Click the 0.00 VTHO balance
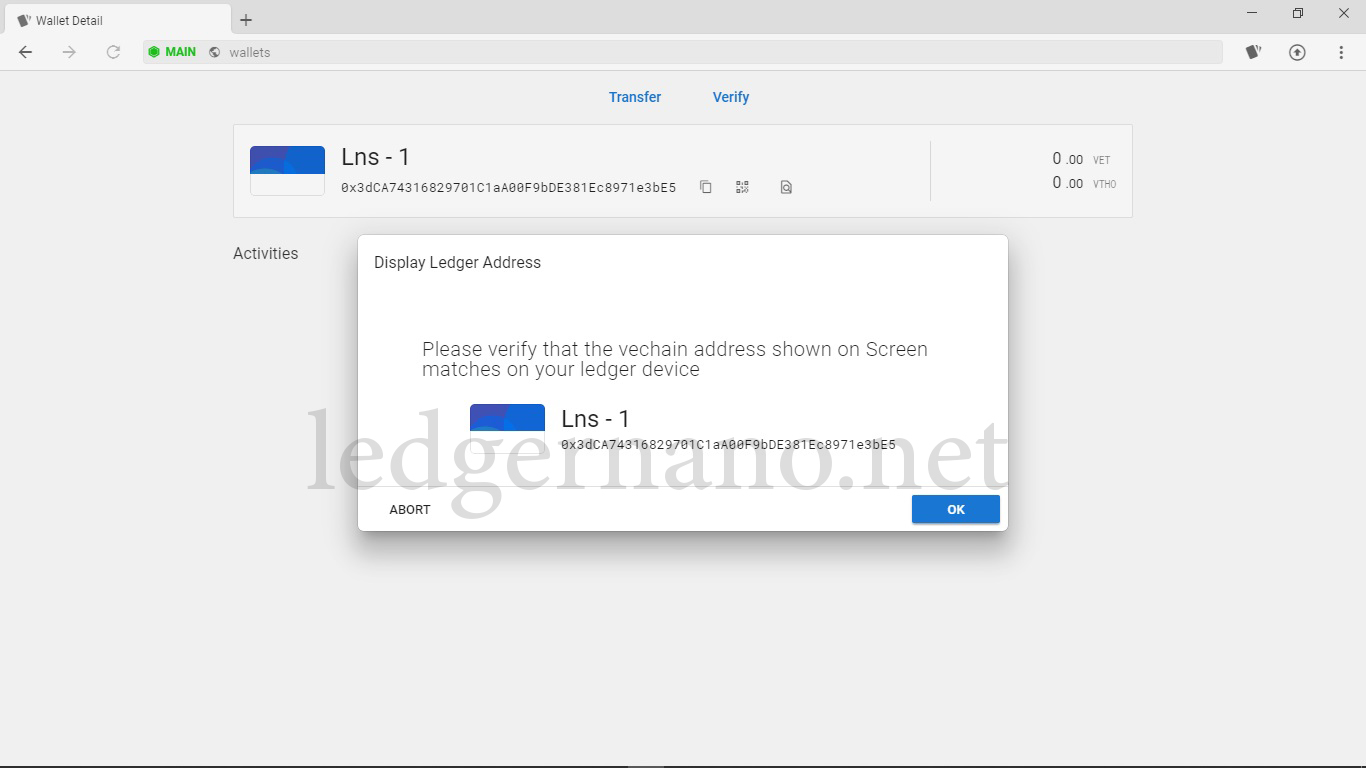The height and width of the screenshot is (768, 1366). [1084, 183]
